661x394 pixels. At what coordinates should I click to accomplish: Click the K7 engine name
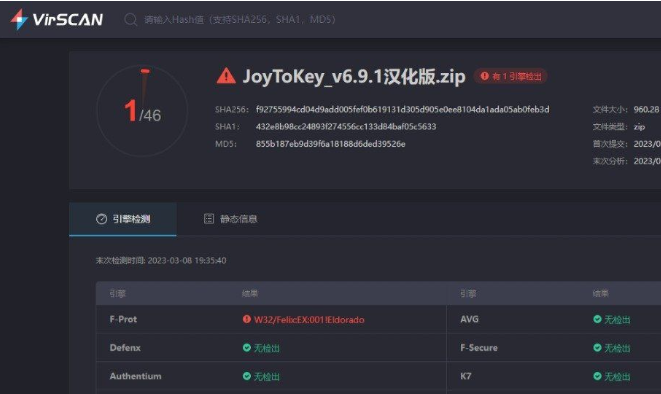point(465,376)
